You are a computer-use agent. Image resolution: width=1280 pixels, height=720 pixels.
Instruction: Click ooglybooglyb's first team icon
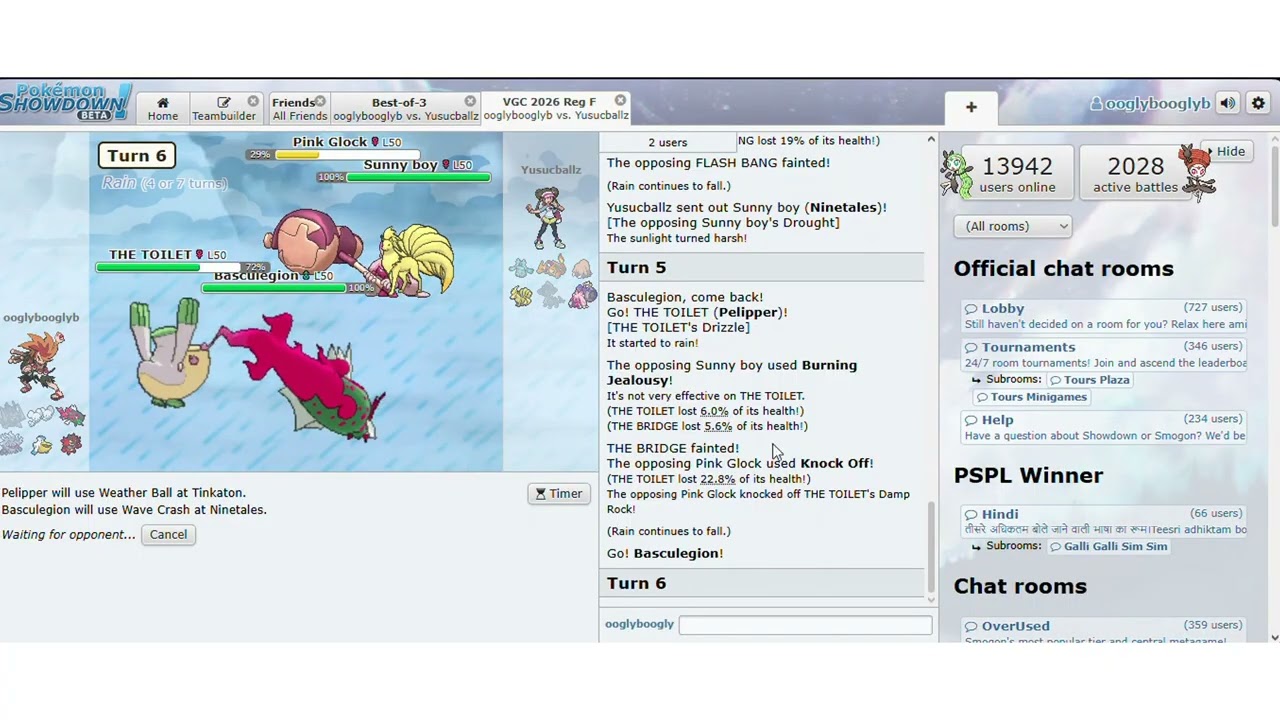pyautogui.click(x=11, y=416)
